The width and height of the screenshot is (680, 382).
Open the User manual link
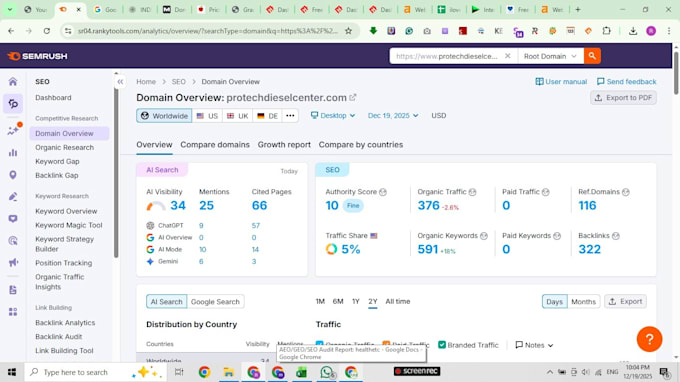click(561, 82)
